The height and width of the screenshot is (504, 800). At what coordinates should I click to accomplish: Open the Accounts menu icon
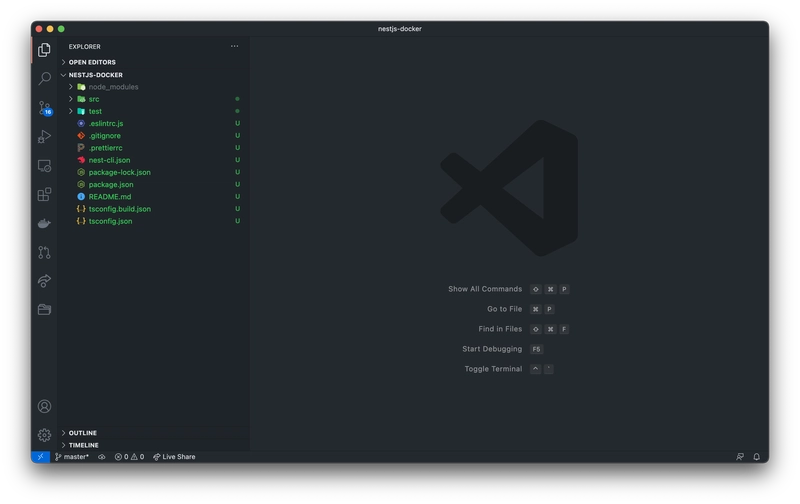[44, 406]
